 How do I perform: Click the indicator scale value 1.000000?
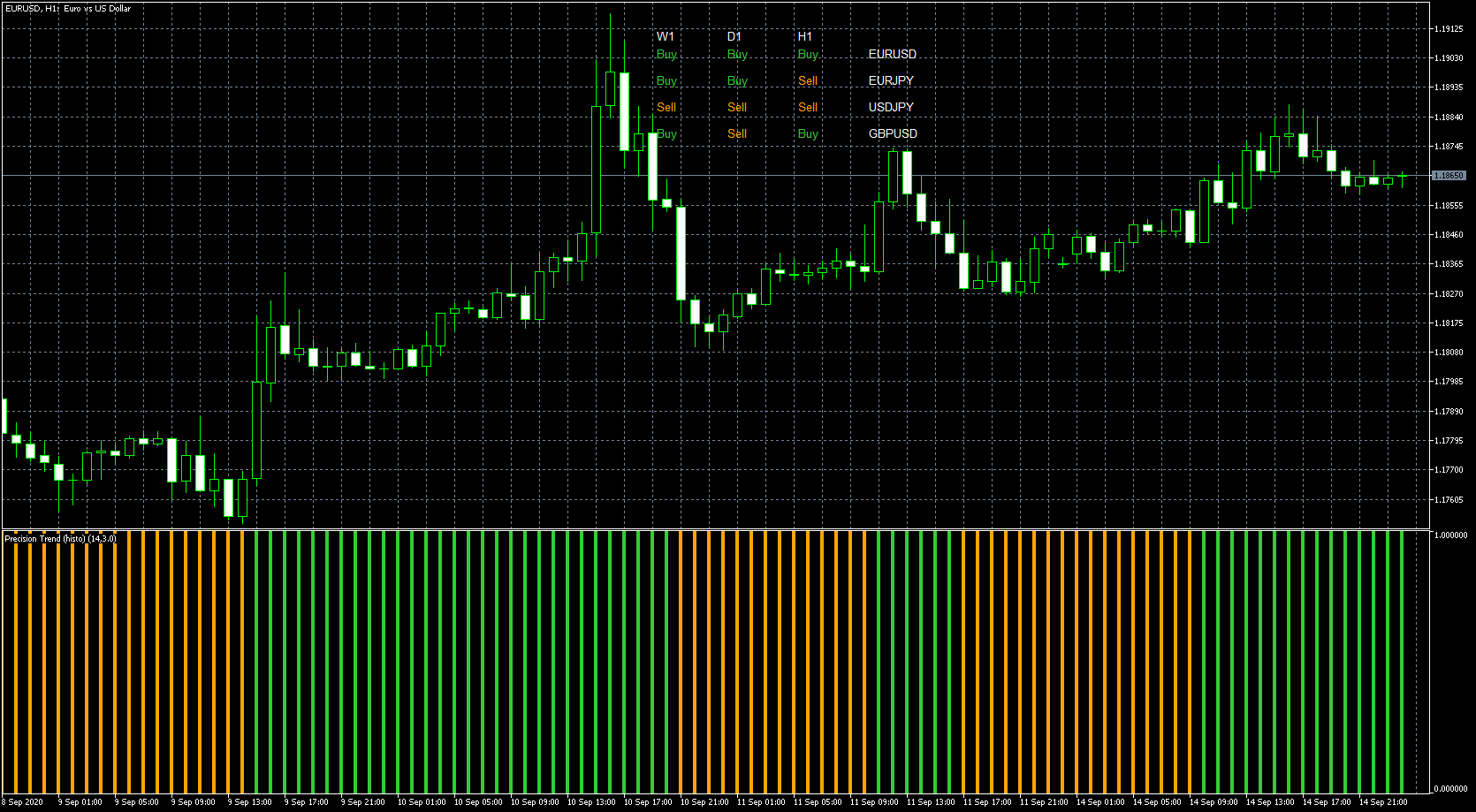(1450, 535)
